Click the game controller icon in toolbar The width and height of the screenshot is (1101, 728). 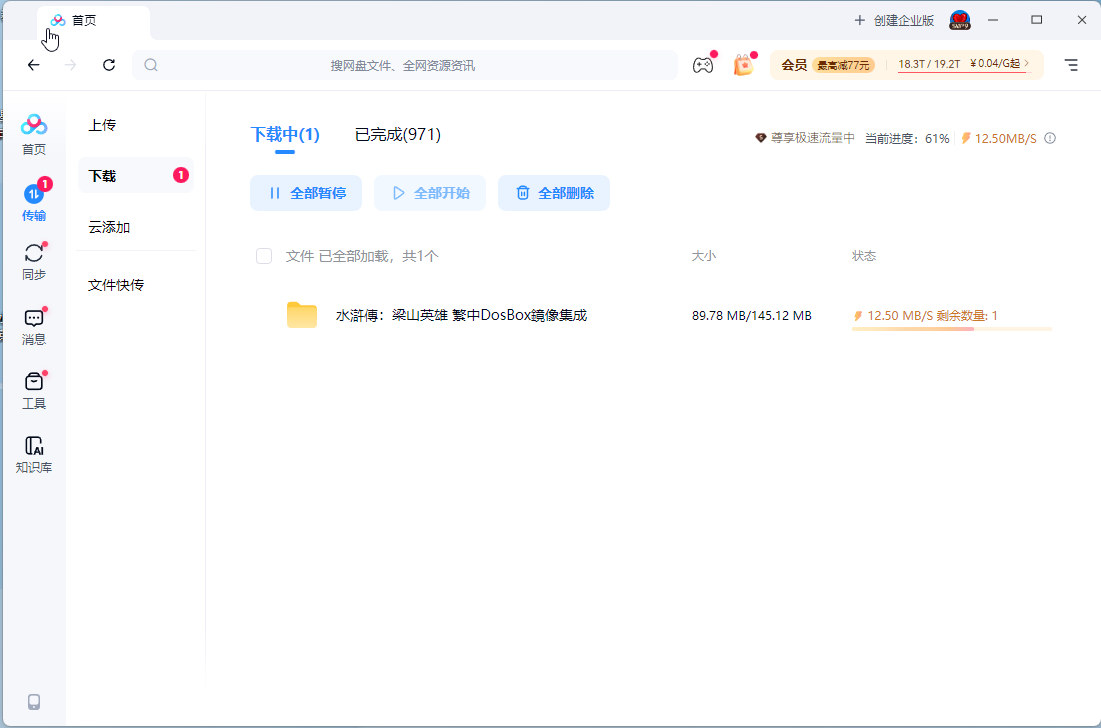tap(703, 65)
